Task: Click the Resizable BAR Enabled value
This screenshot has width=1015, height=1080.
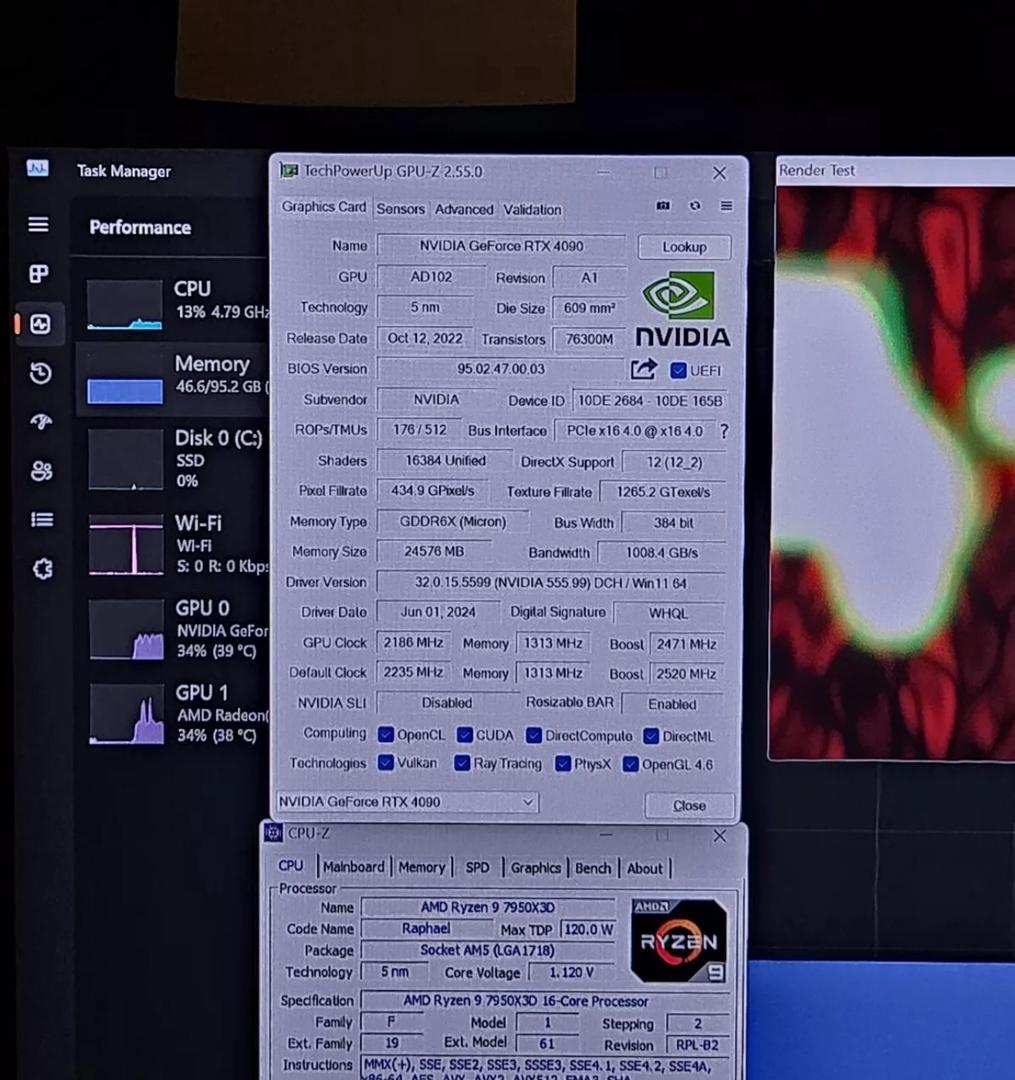Action: tap(672, 704)
